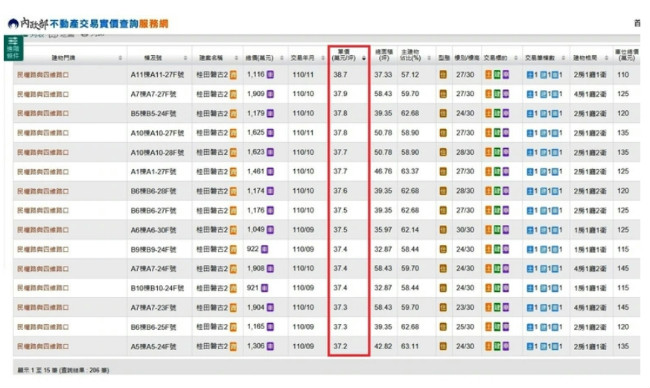Click the purple price-detail icon beside 1,461

[270, 172]
